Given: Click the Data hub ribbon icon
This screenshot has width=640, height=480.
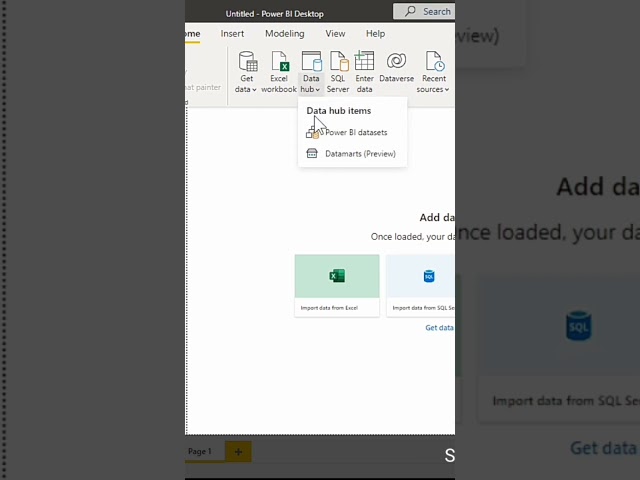Looking at the screenshot, I should coord(311,61).
